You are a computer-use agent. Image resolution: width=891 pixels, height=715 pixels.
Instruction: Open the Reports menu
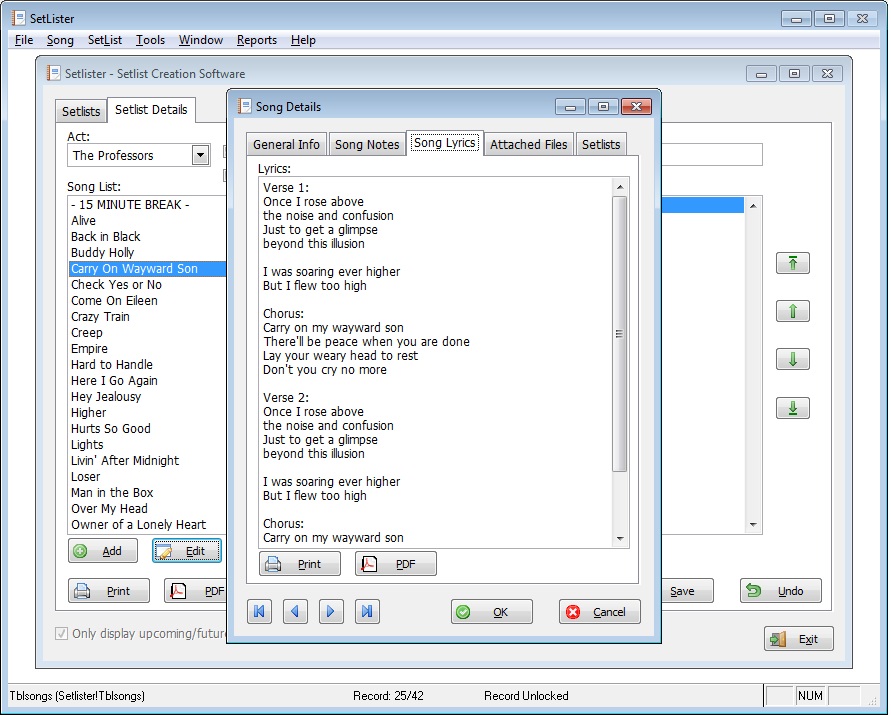(256, 40)
